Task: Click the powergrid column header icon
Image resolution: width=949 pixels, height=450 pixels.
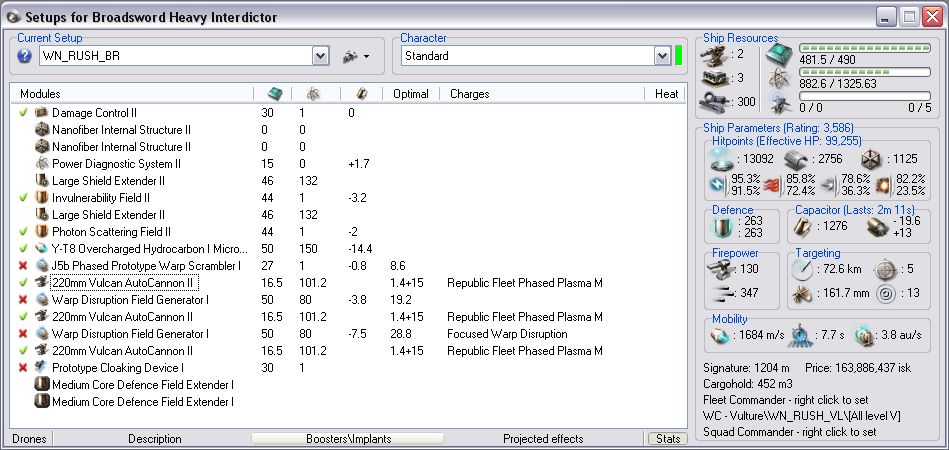Action: point(313,94)
